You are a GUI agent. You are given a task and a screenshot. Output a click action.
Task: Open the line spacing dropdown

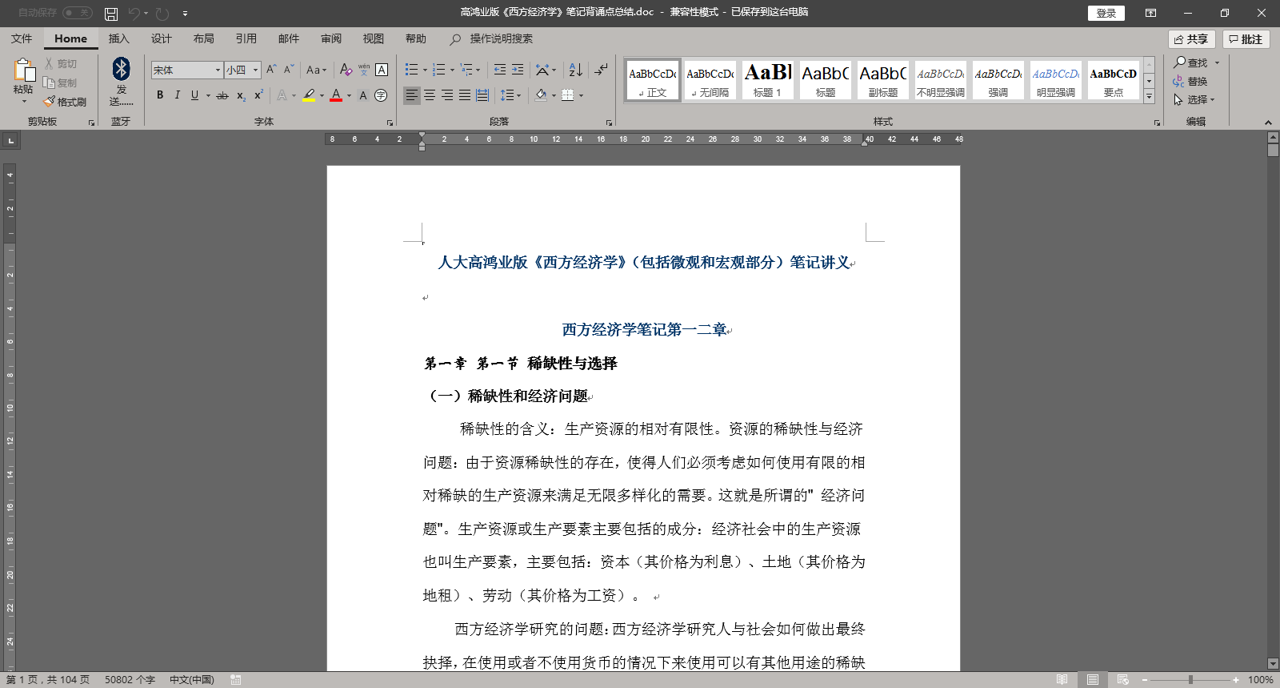[510, 96]
